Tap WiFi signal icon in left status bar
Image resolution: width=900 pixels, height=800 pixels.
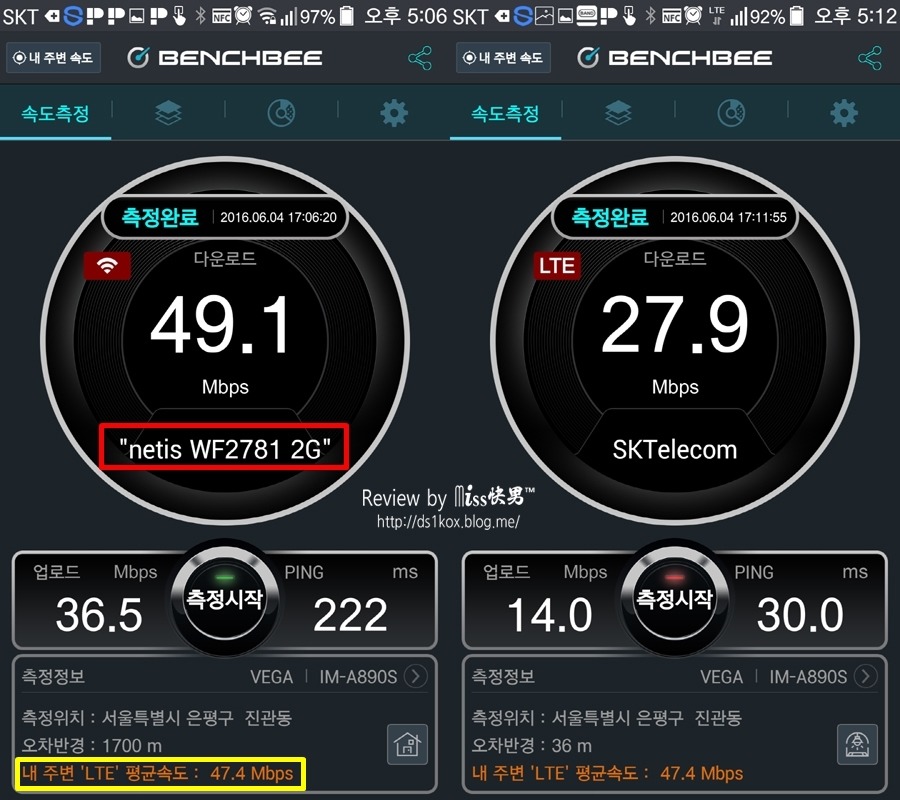click(x=267, y=16)
